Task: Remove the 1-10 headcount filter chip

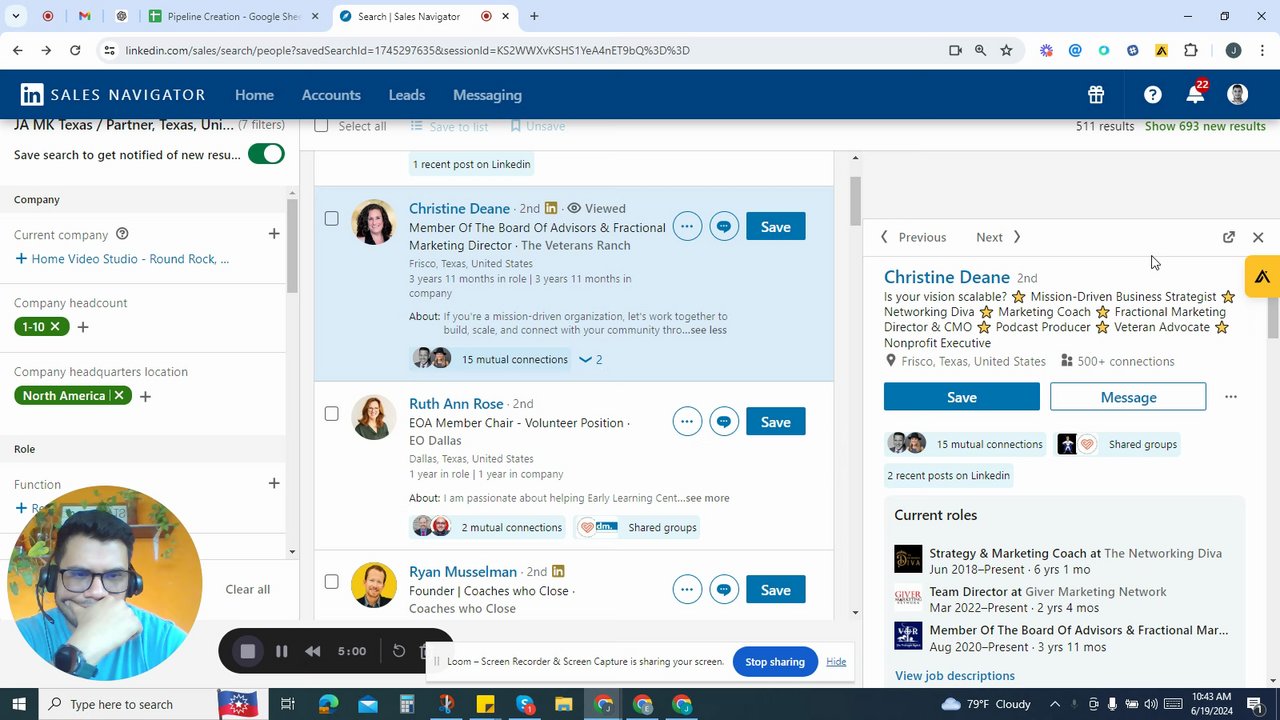Action: (55, 326)
